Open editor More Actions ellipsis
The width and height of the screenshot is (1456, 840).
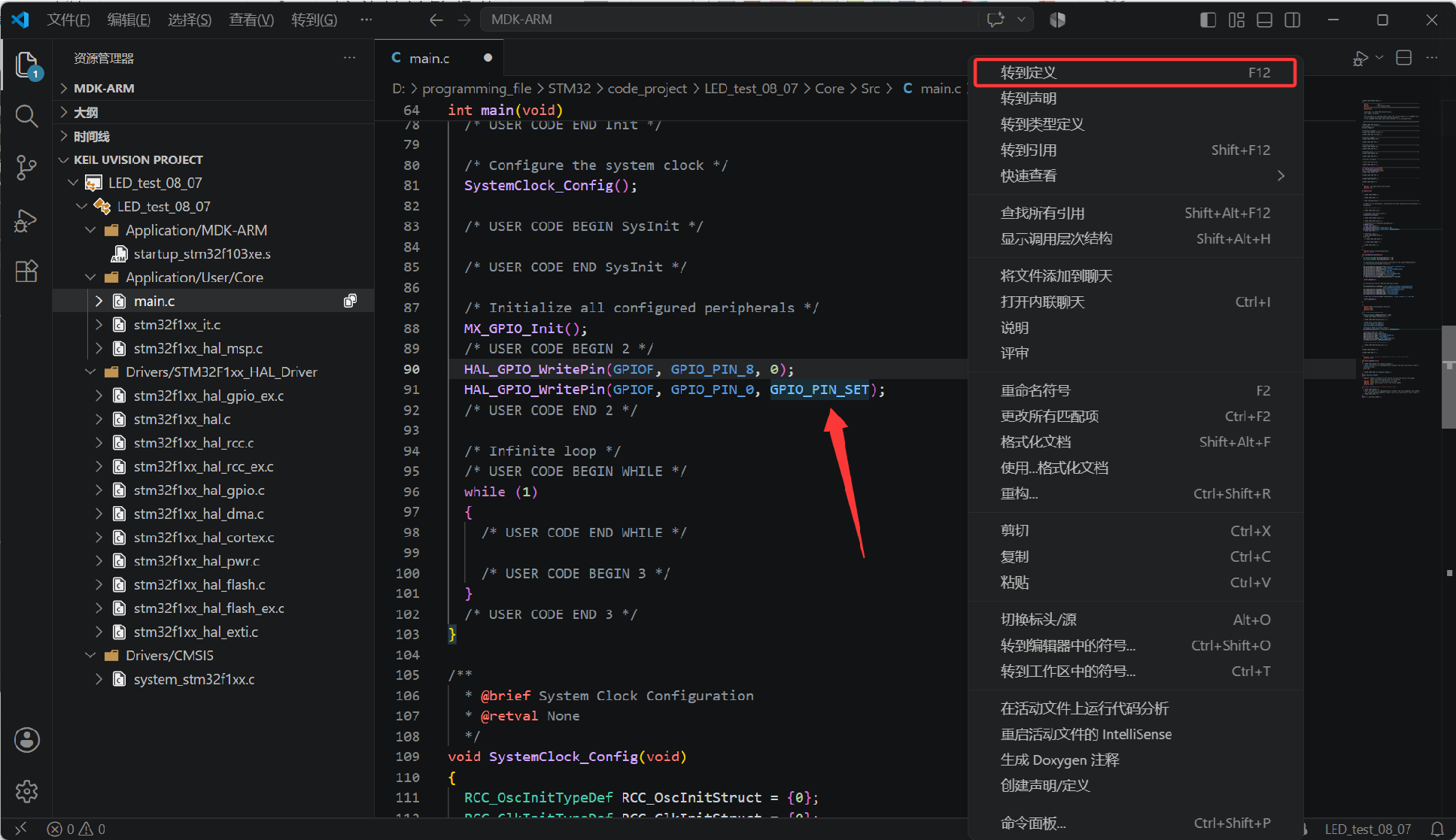(x=1432, y=58)
